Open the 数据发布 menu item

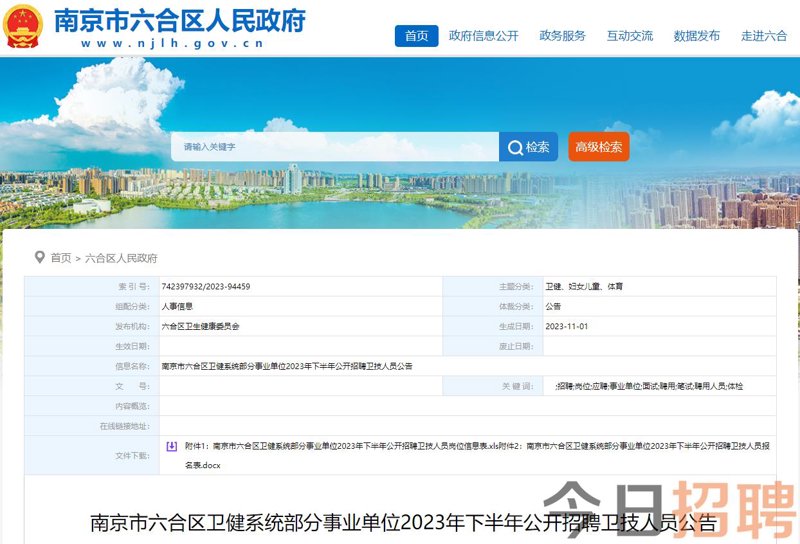[696, 36]
